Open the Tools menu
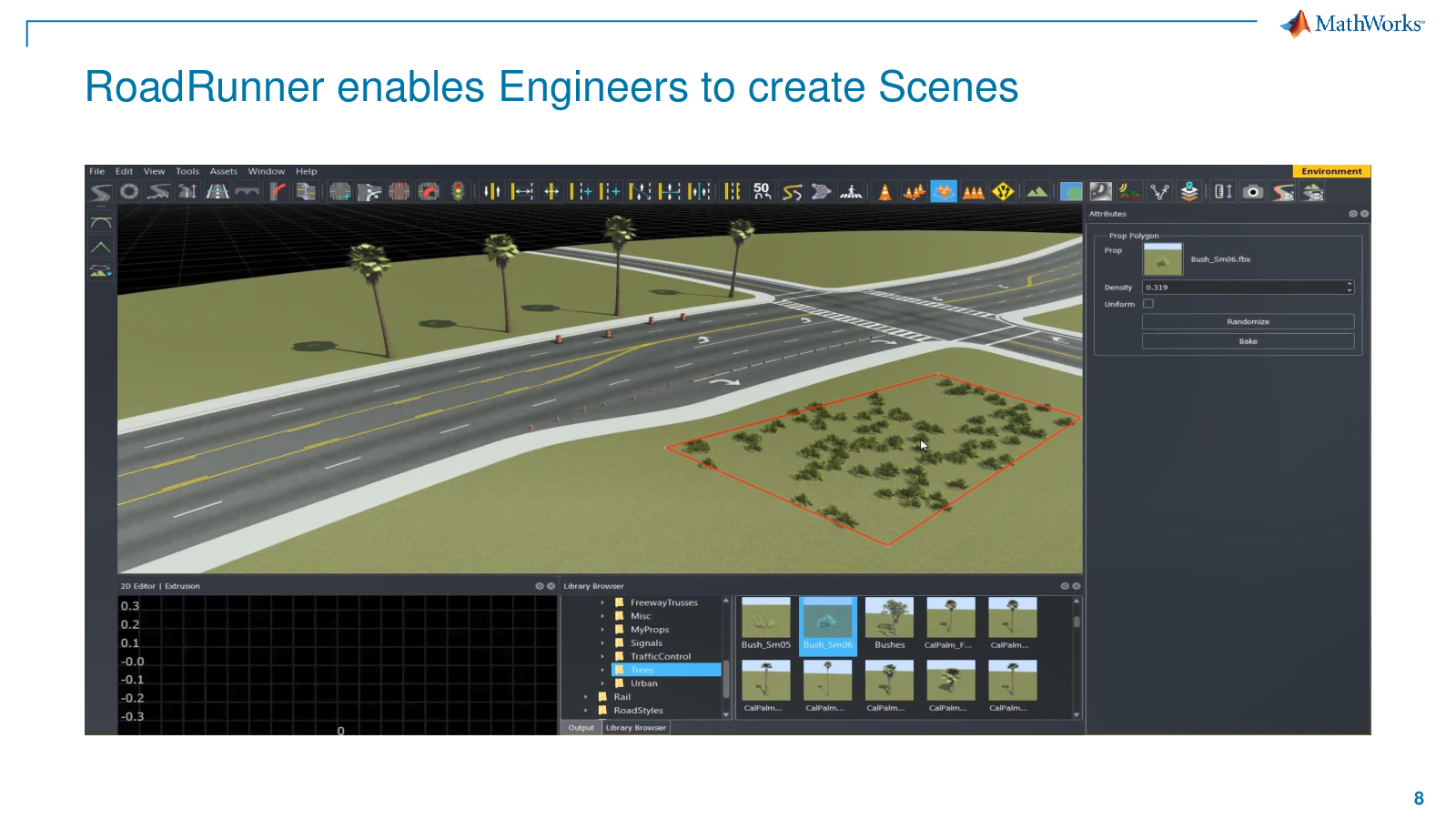Screen dimensions: 1456x819 point(187,171)
